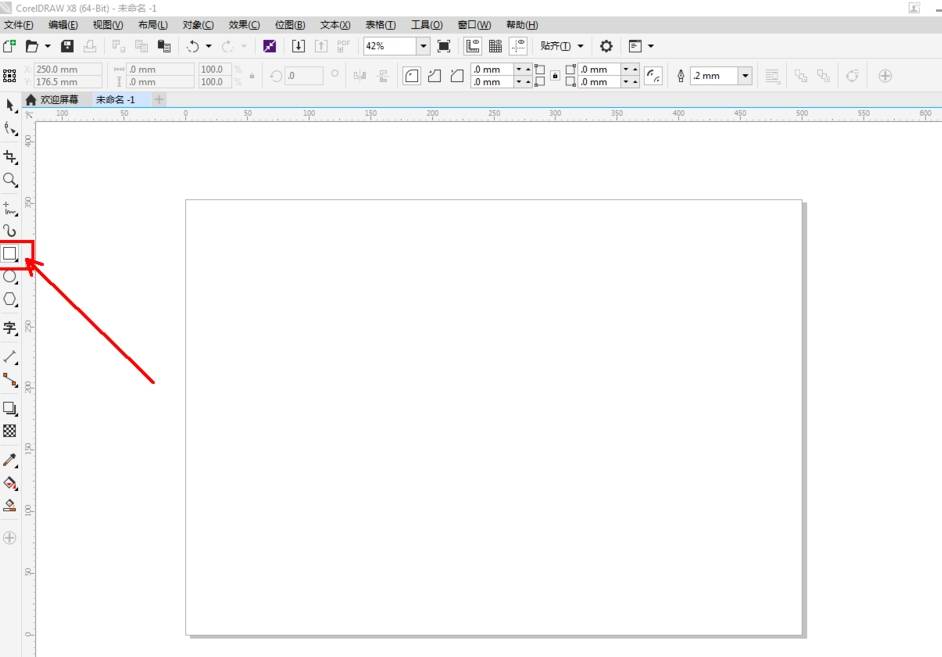Toggle the show rulers button

473,46
